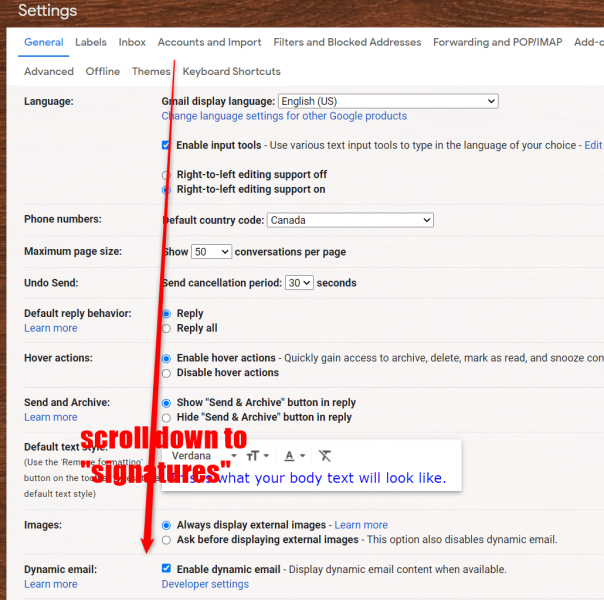Open the Keyboard Shortcuts tab
This screenshot has width=604, height=600.
pos(231,71)
